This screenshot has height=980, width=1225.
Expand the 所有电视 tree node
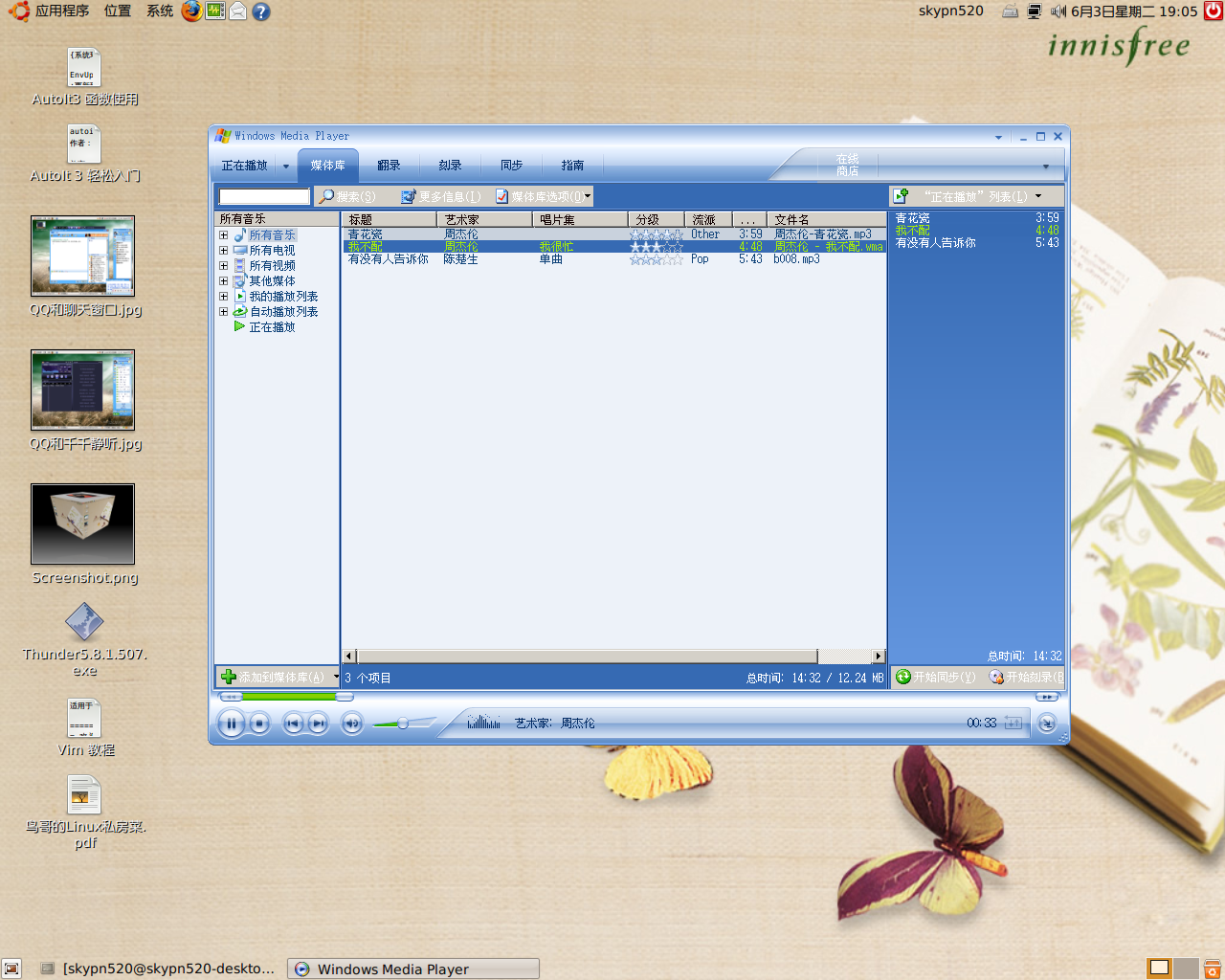pyautogui.click(x=223, y=251)
